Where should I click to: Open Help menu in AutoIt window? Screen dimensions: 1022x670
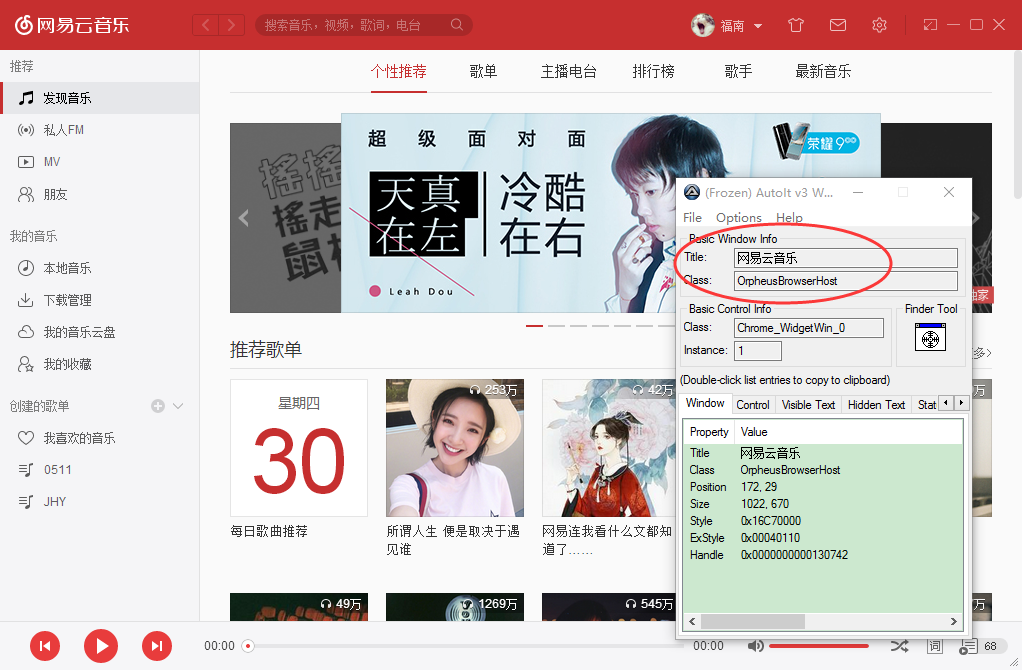[789, 218]
